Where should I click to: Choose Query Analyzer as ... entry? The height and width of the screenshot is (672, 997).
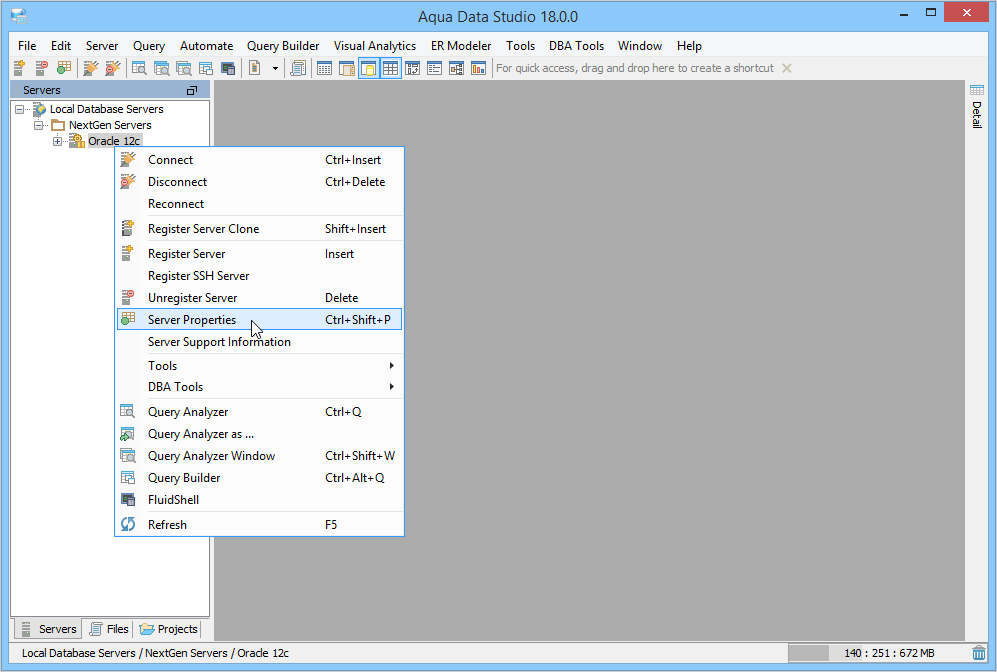coord(259,434)
